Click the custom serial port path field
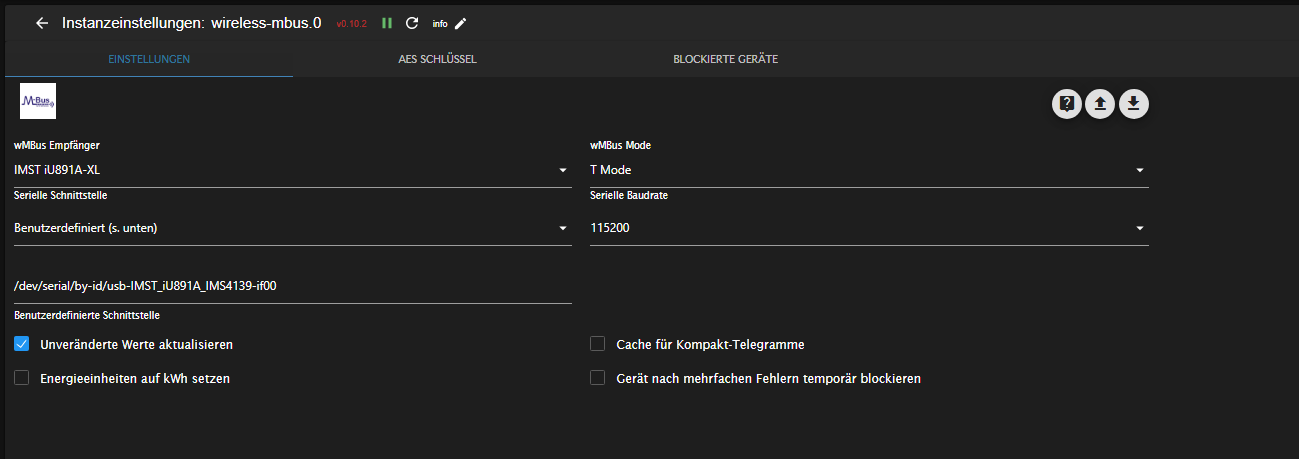 [x=291, y=286]
